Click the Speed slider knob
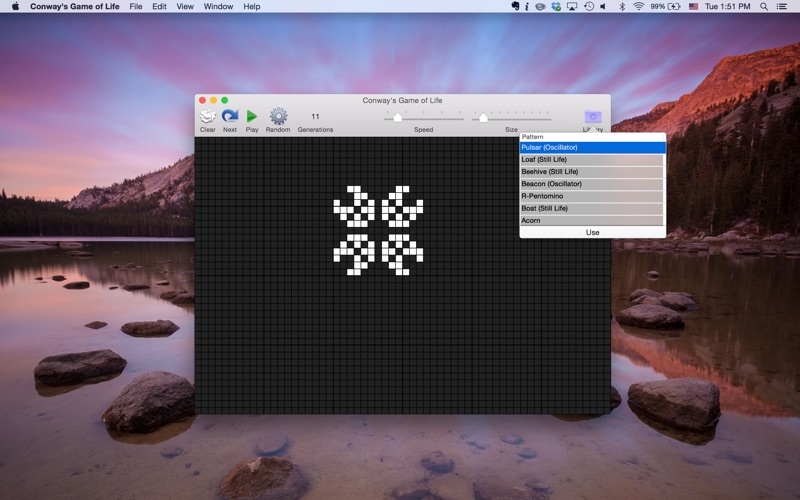The height and width of the screenshot is (500, 800). click(397, 118)
